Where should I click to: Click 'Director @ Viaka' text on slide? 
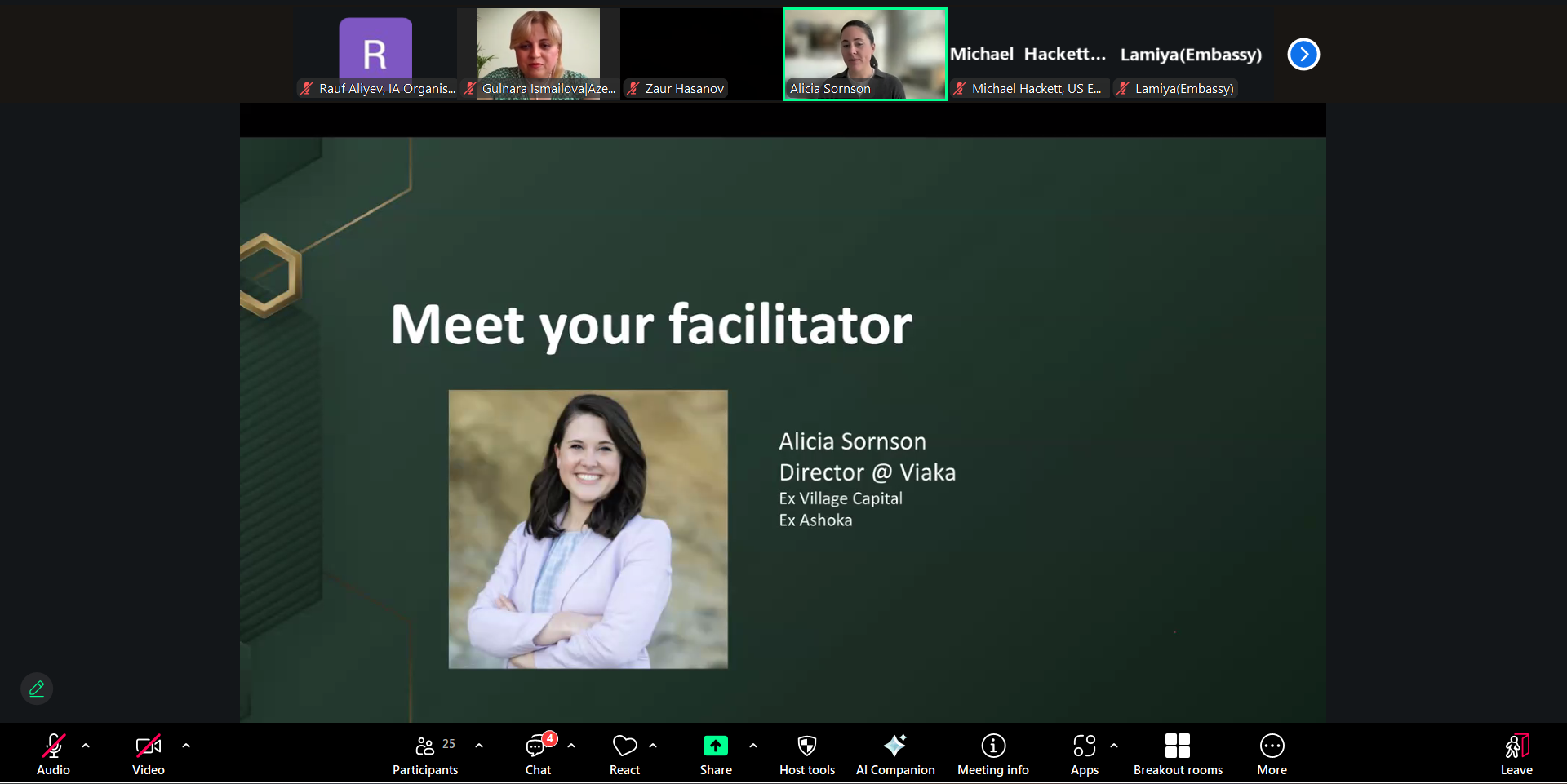coord(867,472)
